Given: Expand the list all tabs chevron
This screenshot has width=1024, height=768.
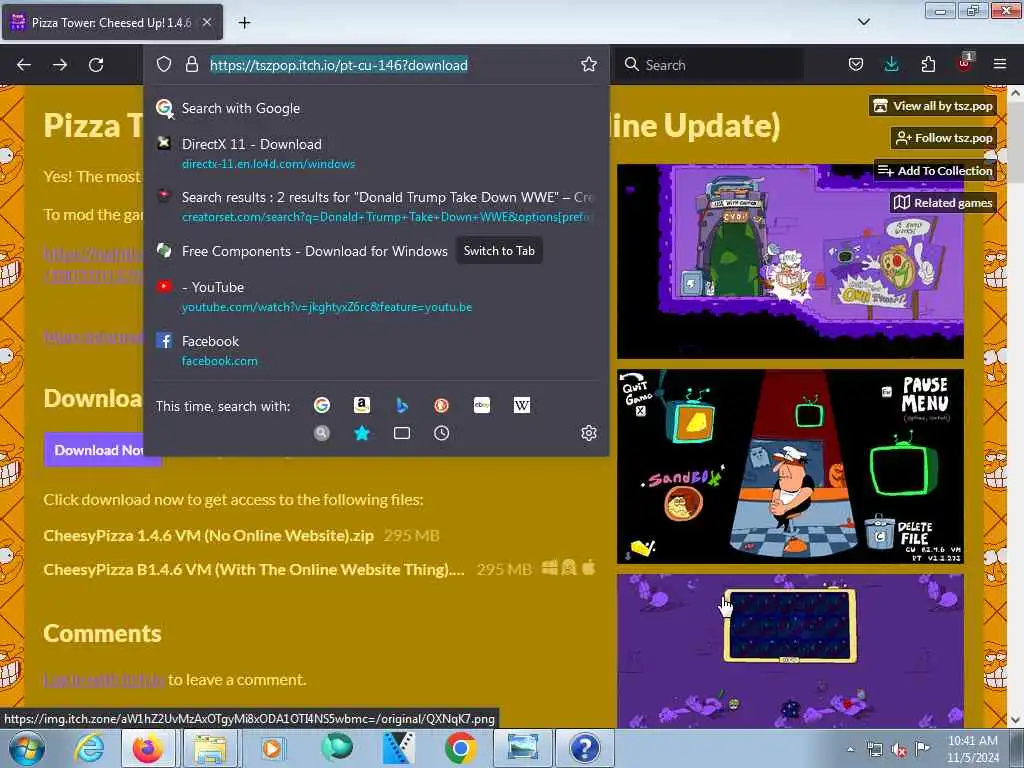Looking at the screenshot, I should pos(863,22).
